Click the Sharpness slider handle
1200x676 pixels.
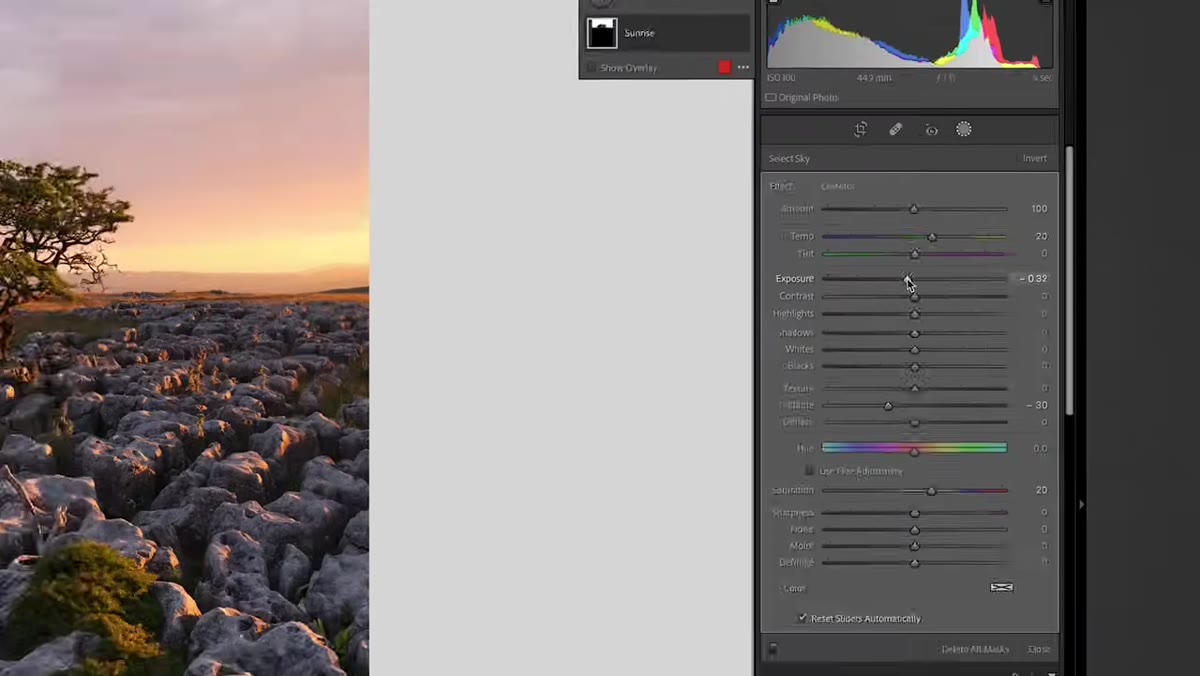pos(914,513)
